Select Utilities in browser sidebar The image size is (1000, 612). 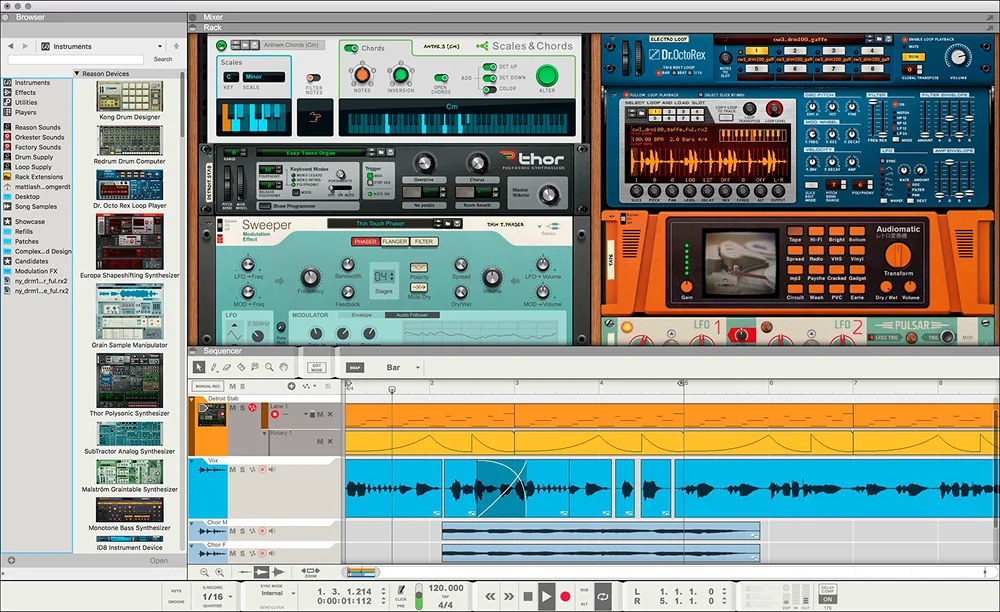(26, 102)
